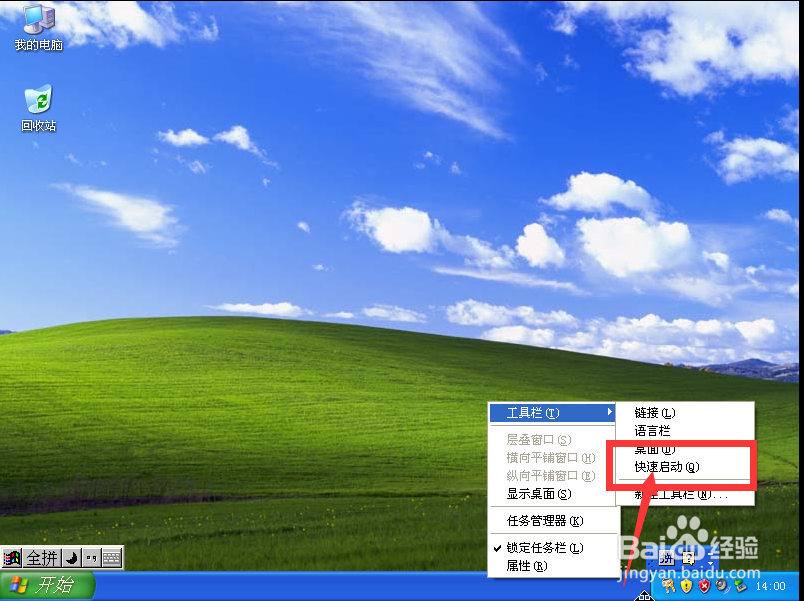Select 链接(L) in toolbars submenu

point(685,412)
